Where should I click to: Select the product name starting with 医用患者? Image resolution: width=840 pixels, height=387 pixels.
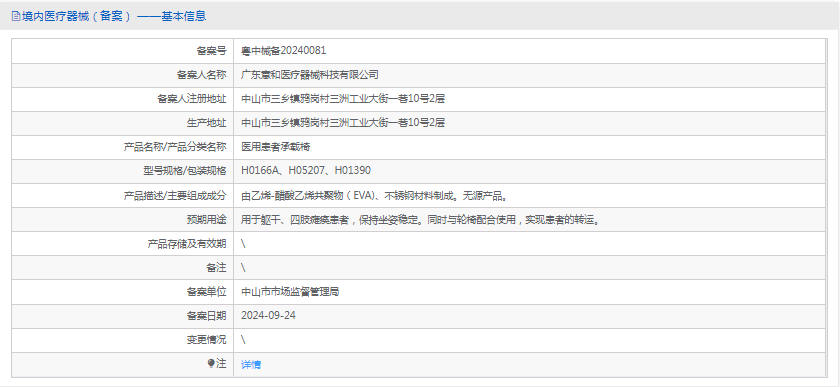point(275,147)
